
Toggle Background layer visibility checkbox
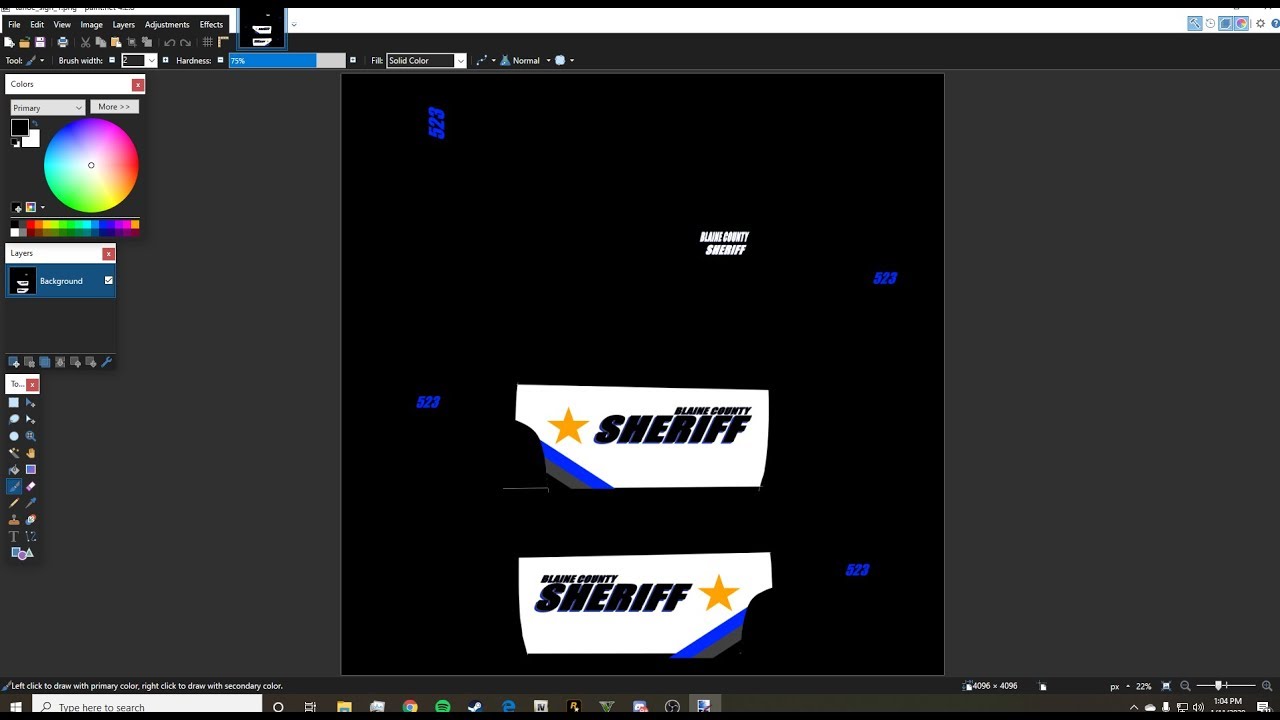[109, 281]
